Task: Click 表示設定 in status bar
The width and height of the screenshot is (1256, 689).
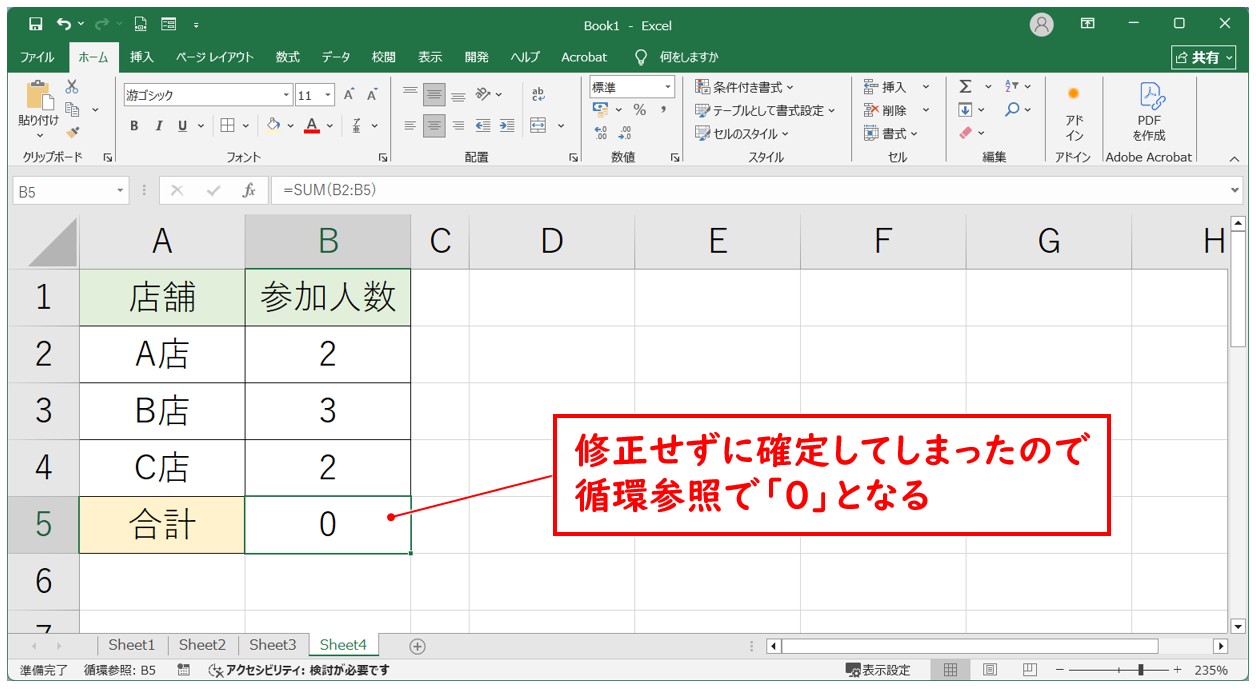Action: tap(878, 670)
